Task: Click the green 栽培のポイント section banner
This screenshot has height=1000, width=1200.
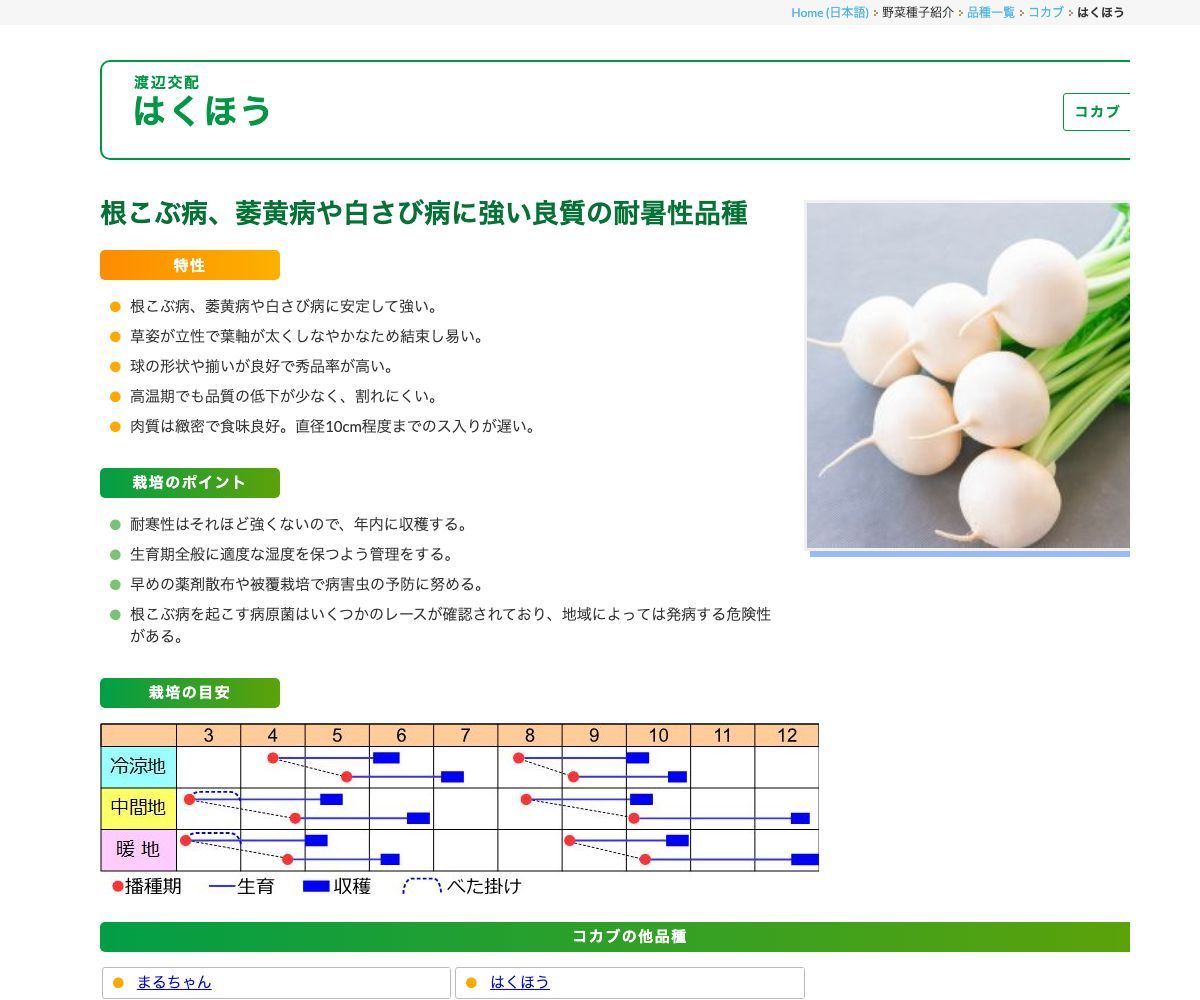Action: pos(189,482)
